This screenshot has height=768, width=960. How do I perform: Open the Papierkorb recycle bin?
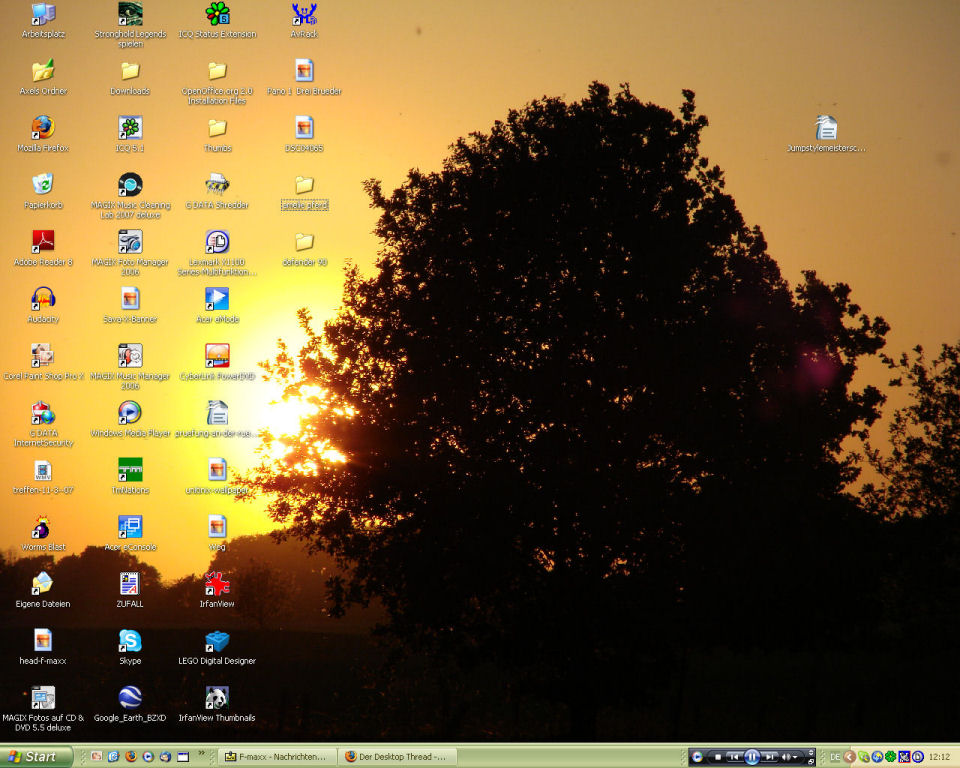click(42, 185)
